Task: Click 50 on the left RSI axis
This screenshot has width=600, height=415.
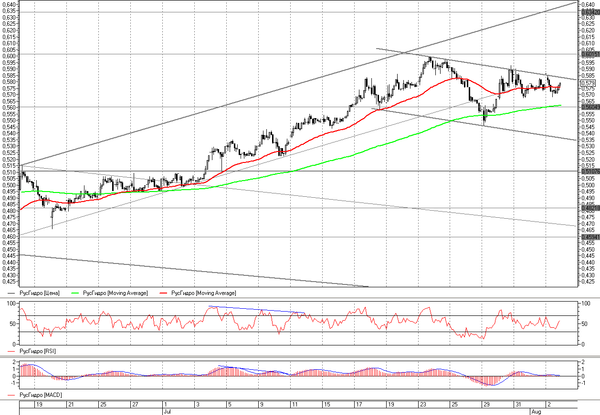Action: pos(13,324)
